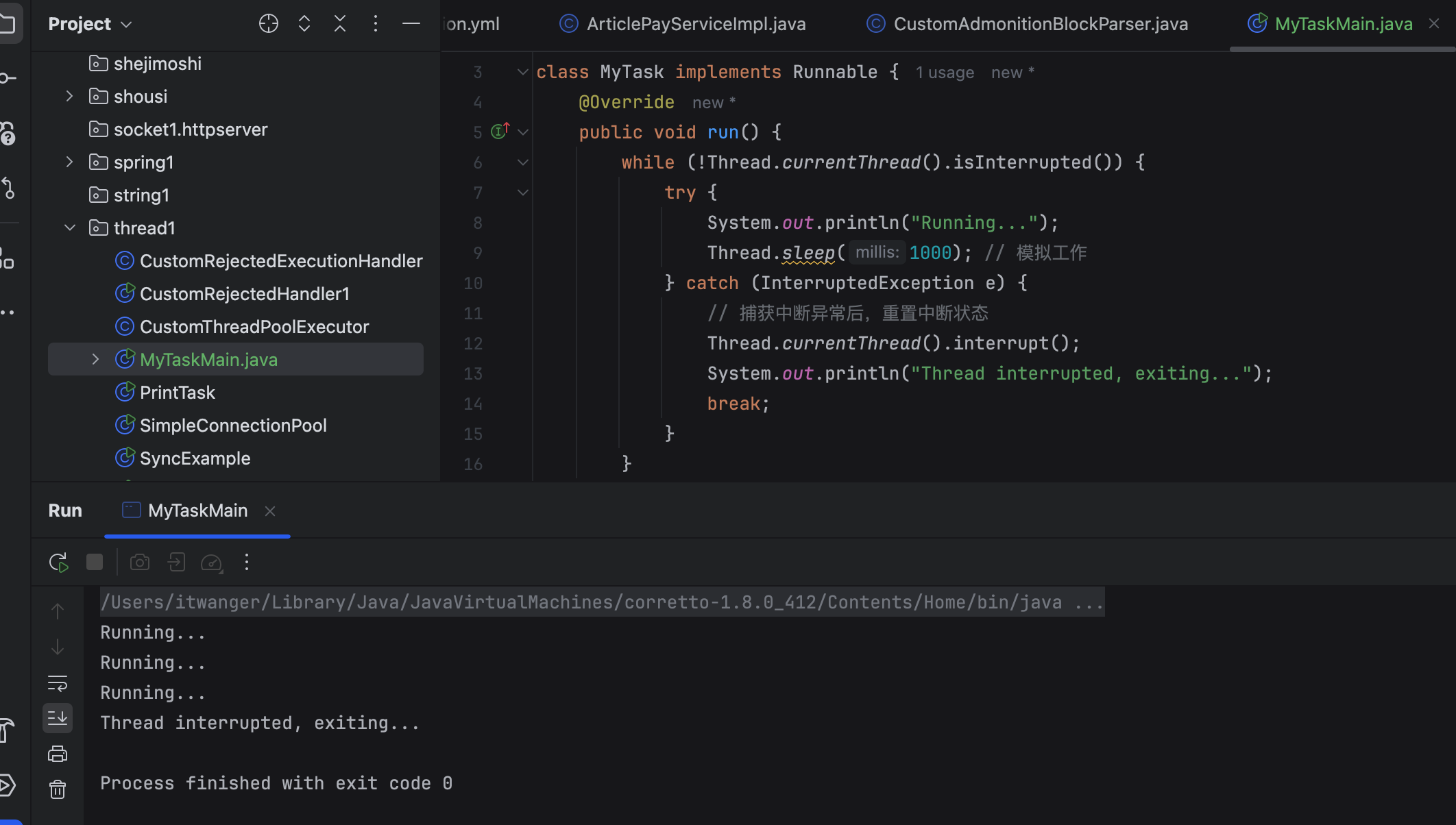Viewport: 1456px width, 825px height.
Task: Click the java command path in console
Action: (x=601, y=602)
